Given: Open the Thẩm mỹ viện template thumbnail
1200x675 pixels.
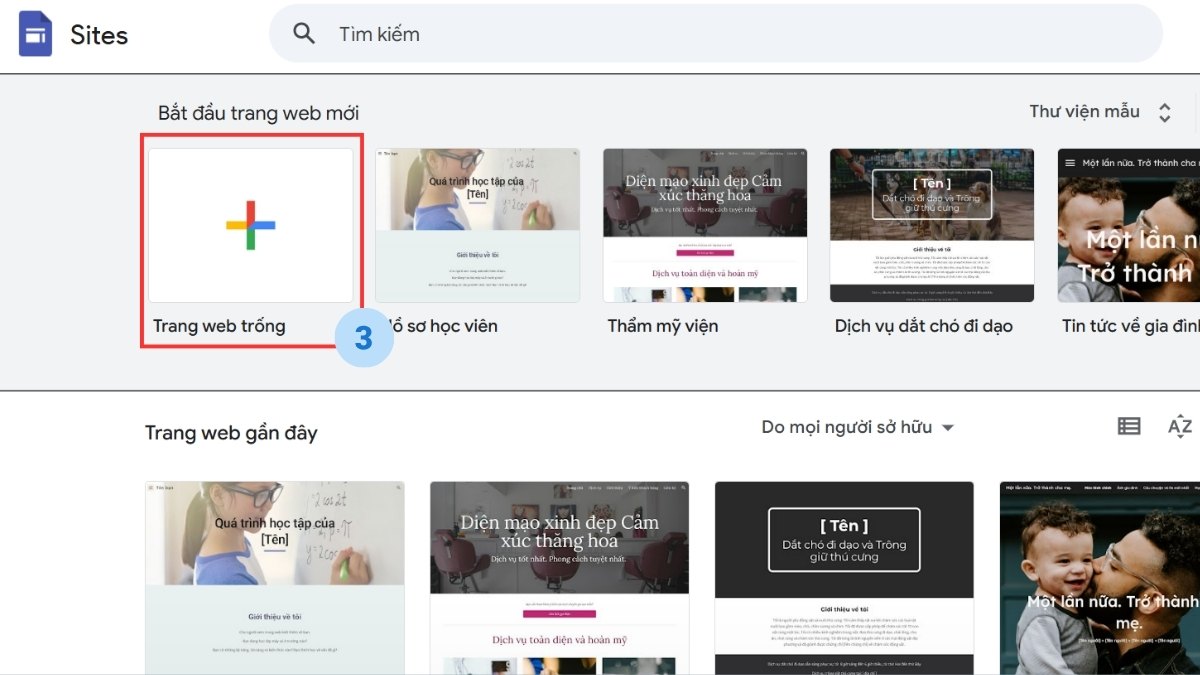Looking at the screenshot, I should click(x=705, y=225).
